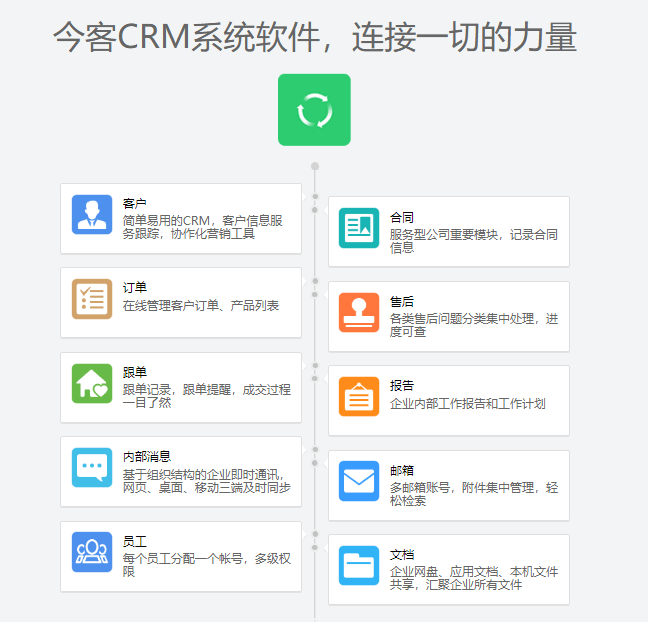Click the 文档 card title
The width and height of the screenshot is (648, 622).
click(402, 554)
